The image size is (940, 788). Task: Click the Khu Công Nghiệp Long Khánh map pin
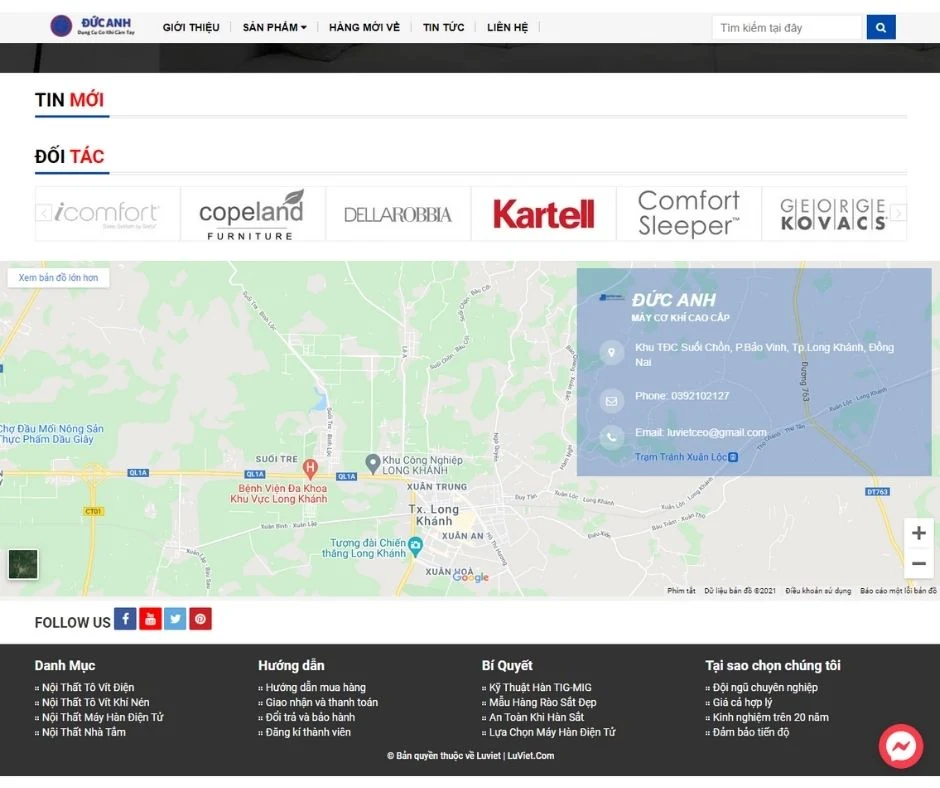[x=373, y=463]
